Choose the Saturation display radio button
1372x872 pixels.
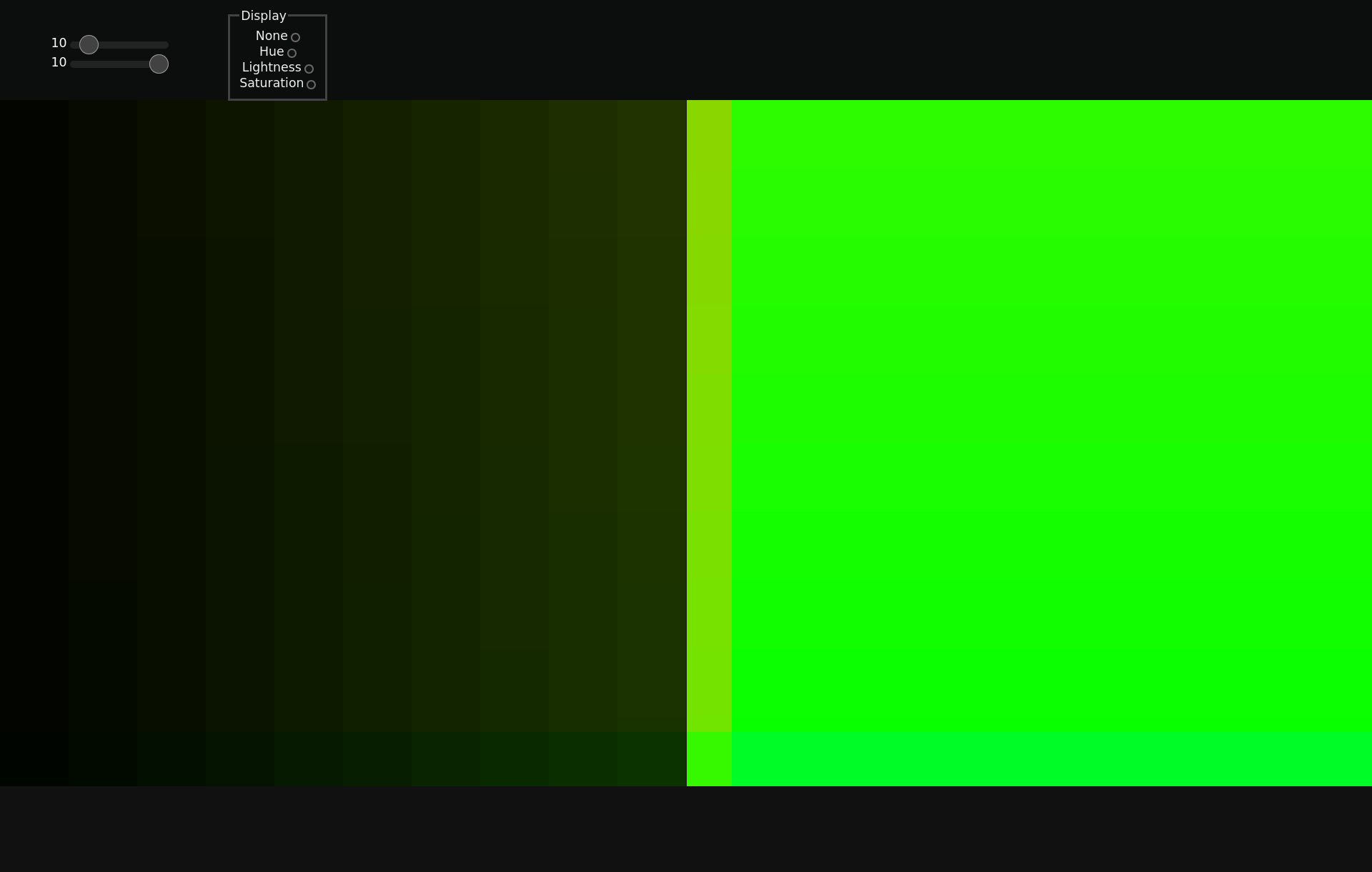pos(311,84)
